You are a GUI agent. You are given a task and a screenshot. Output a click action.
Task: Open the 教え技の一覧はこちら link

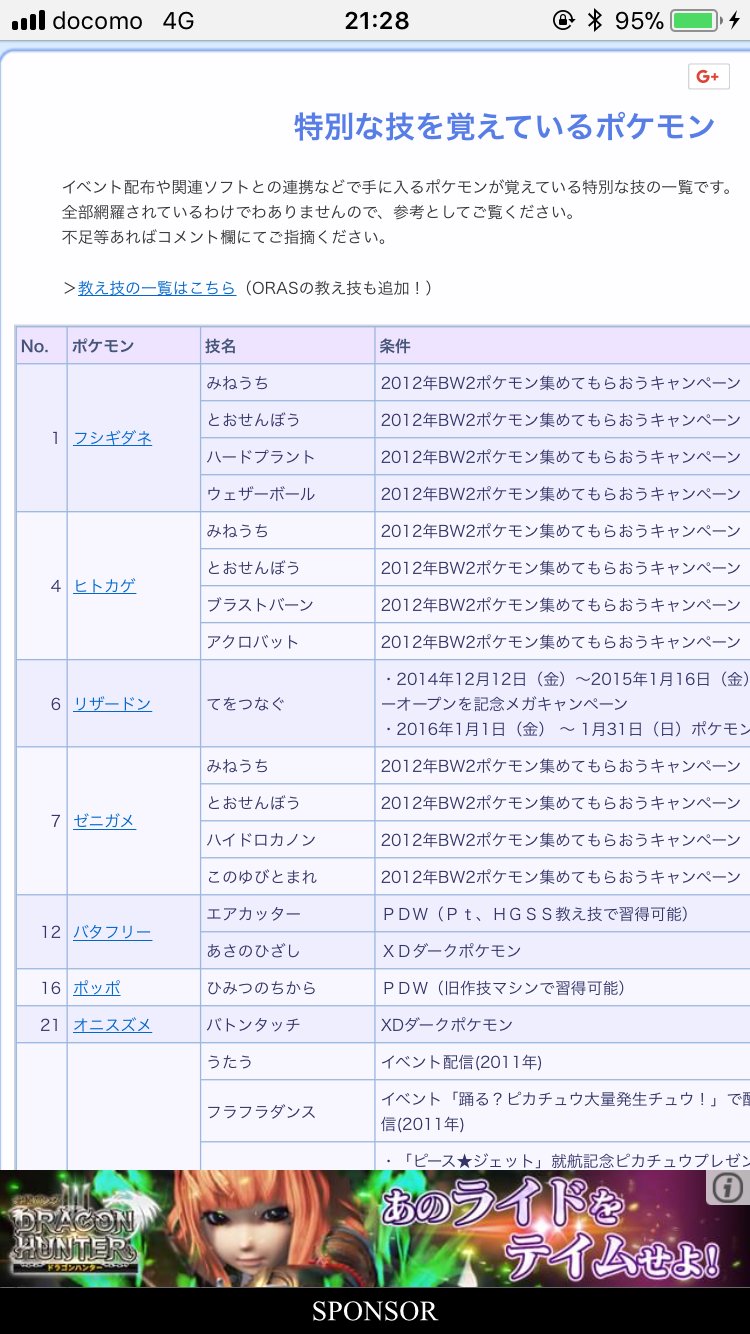coord(157,287)
